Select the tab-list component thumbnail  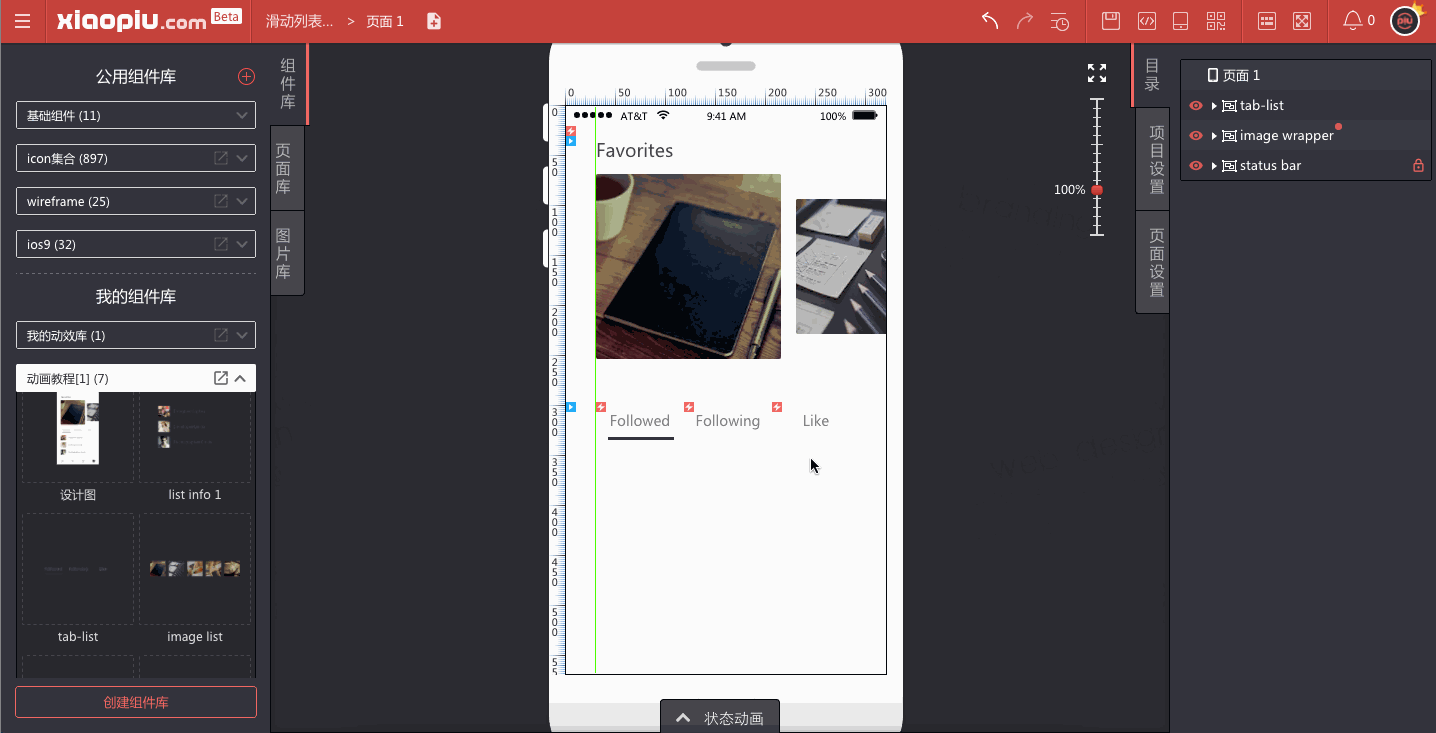coord(78,569)
